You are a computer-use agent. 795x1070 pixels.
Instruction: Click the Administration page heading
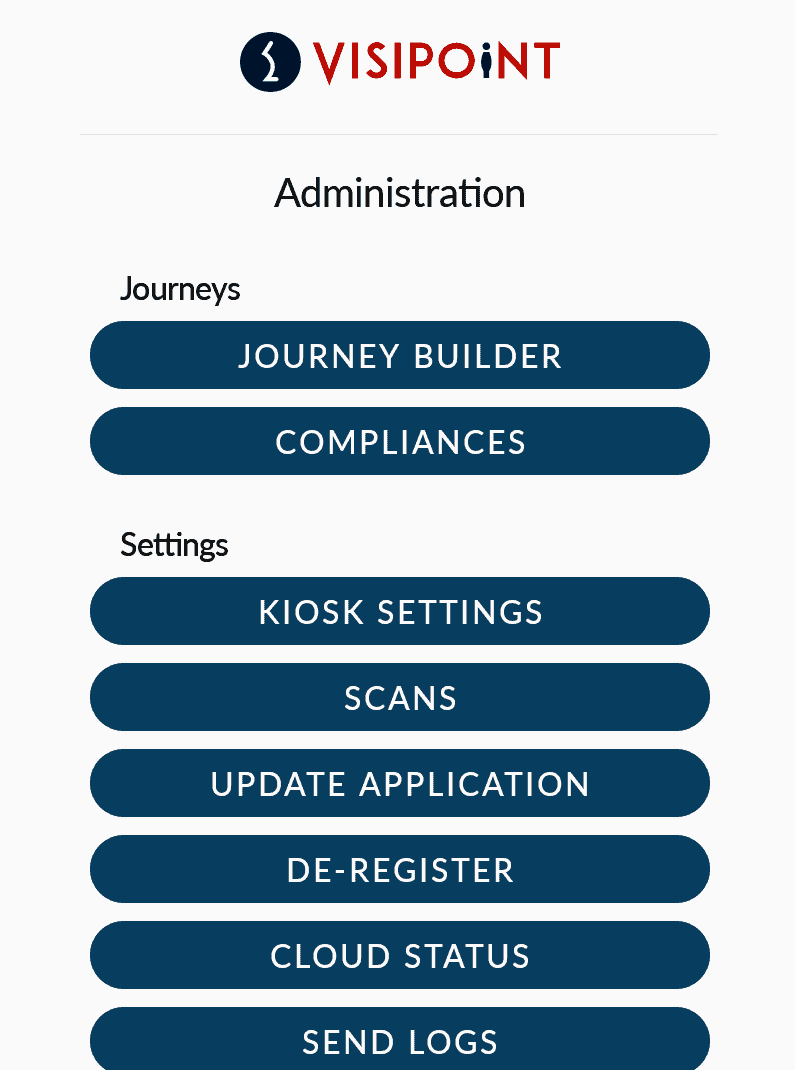[x=400, y=193]
